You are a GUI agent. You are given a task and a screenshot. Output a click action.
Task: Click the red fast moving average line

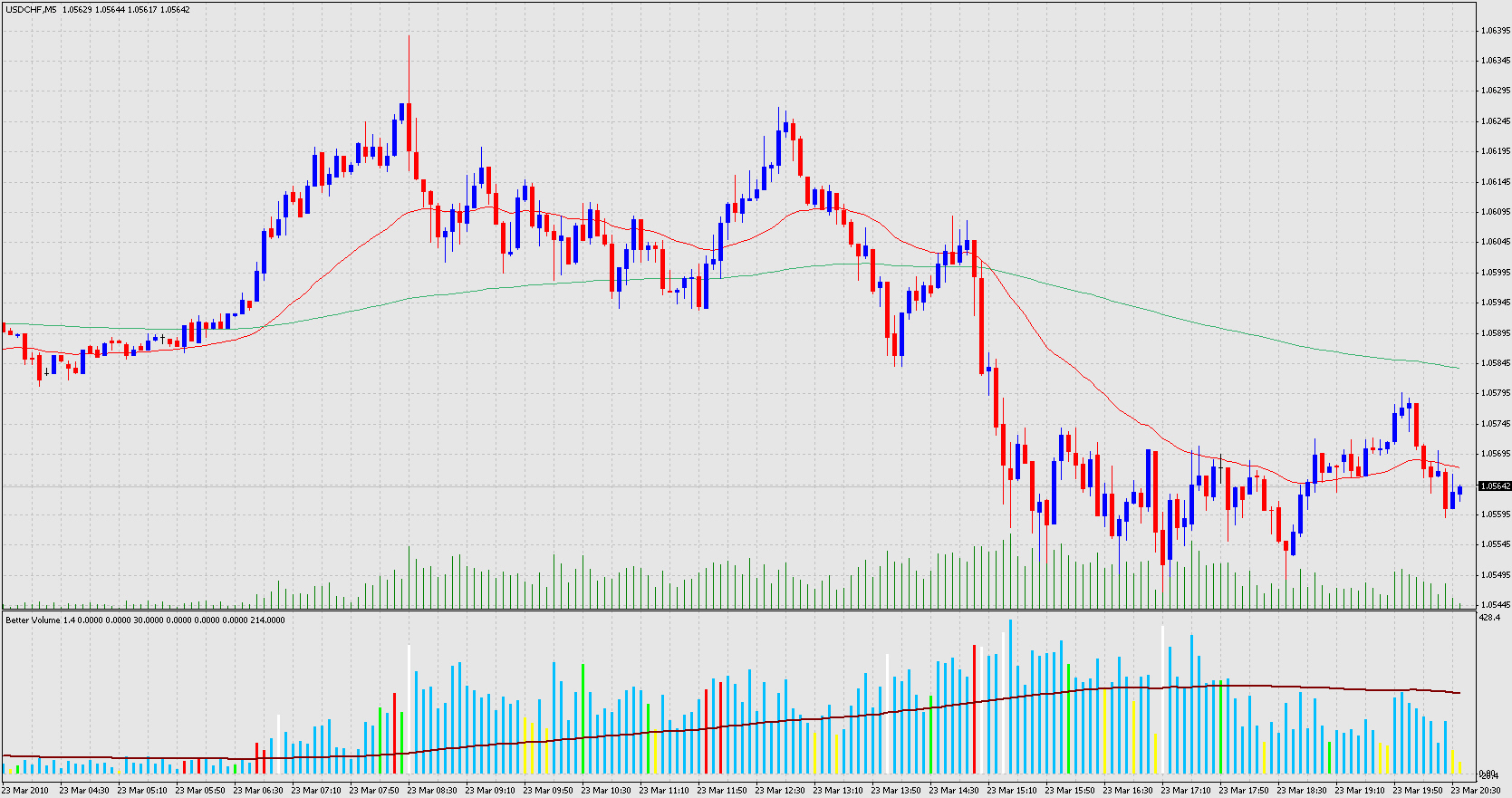point(1087,379)
